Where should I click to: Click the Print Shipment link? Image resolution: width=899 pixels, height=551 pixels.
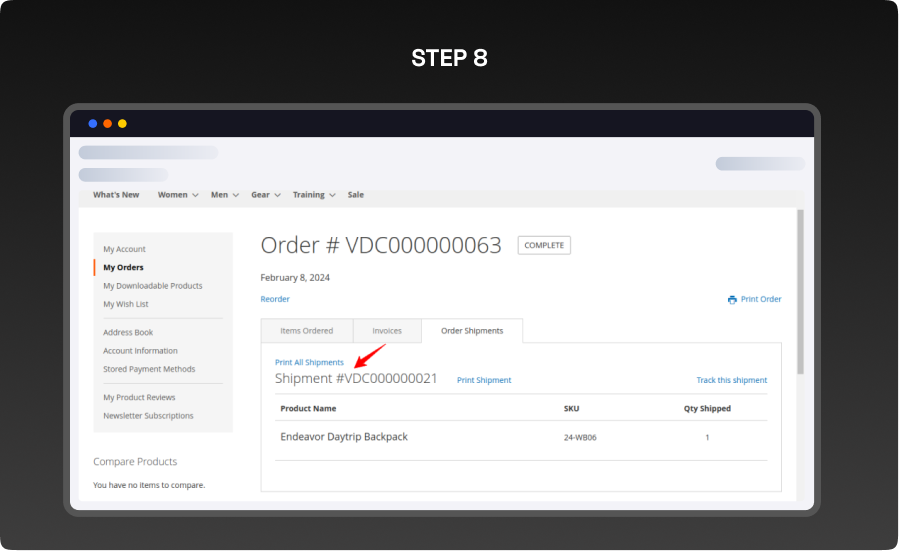(x=484, y=380)
